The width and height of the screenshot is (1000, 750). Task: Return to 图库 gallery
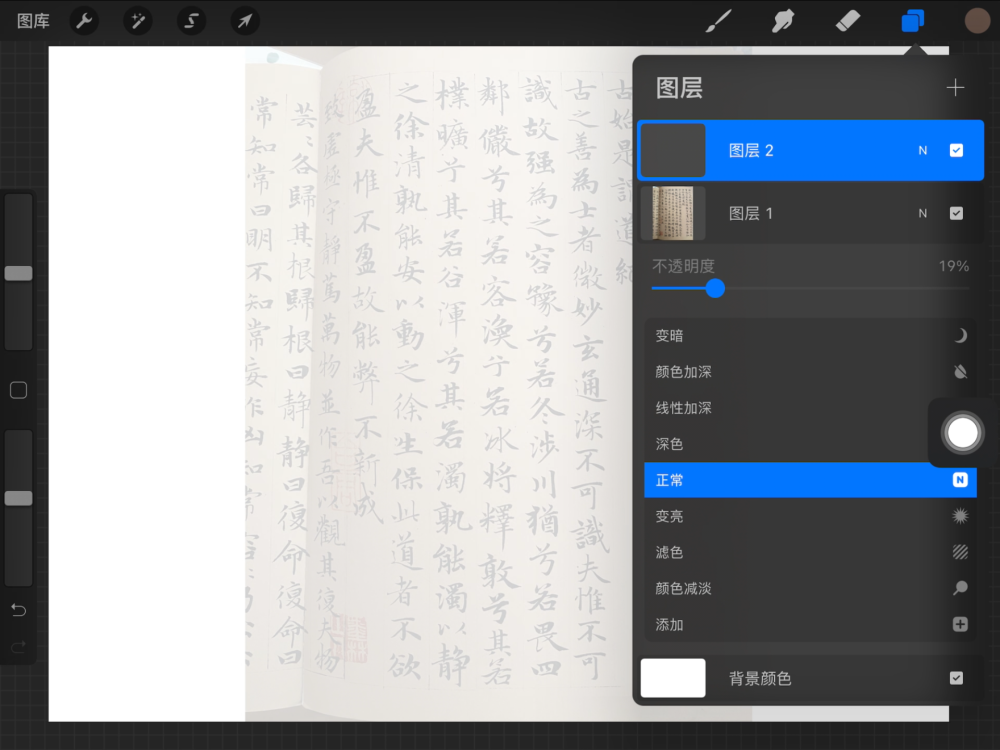tap(33, 21)
